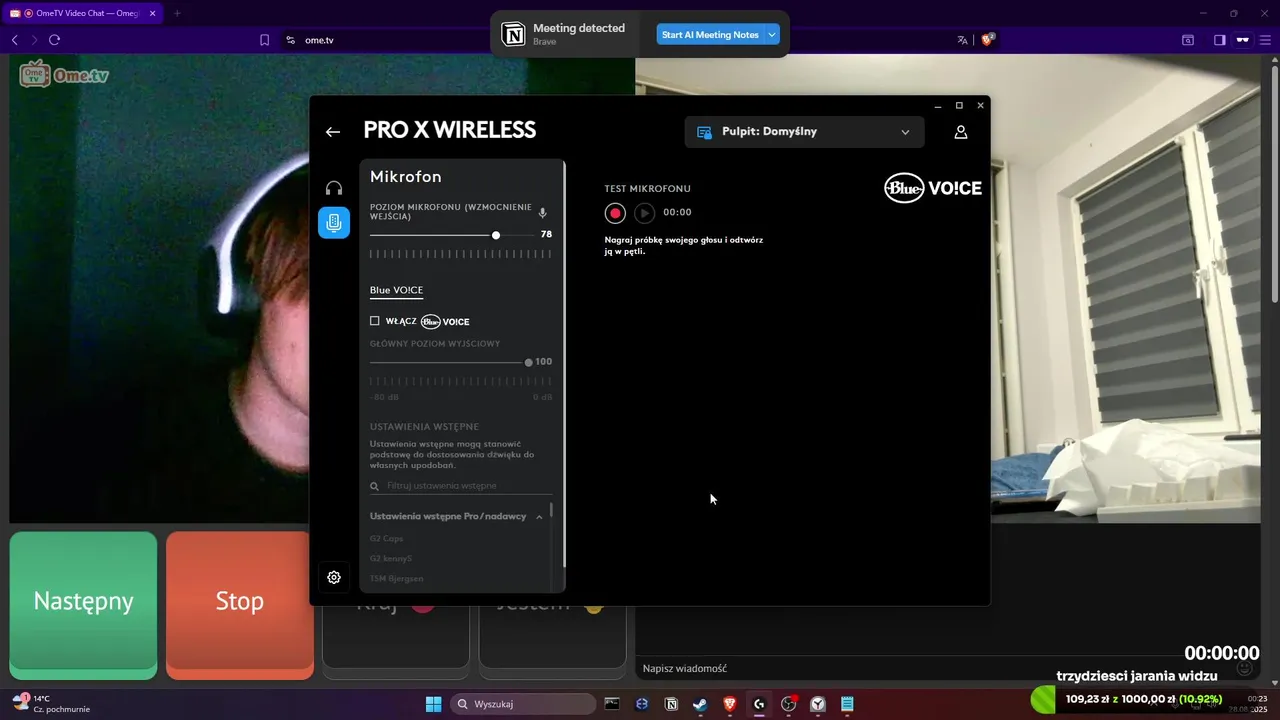Open Brave Shields lion icon
The height and width of the screenshot is (720, 1280).
[x=988, y=40]
